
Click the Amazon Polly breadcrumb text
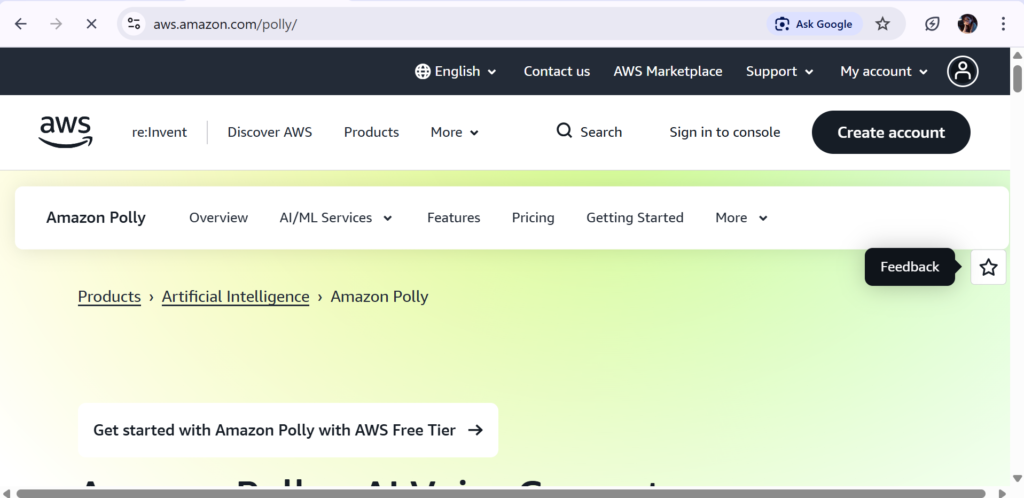click(x=379, y=296)
